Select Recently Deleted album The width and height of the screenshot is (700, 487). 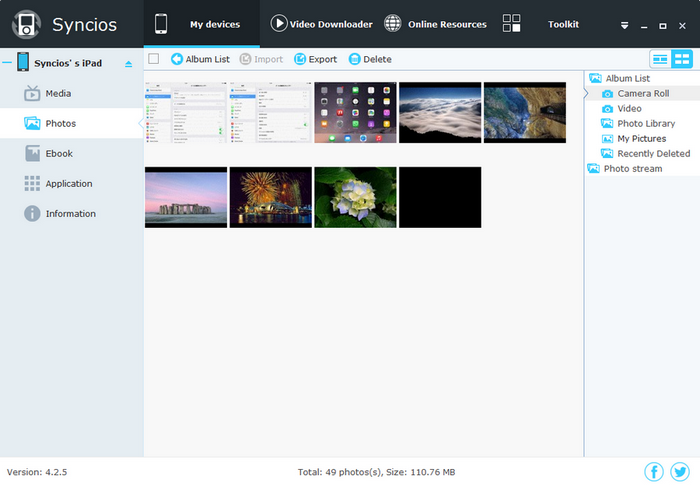click(x=653, y=154)
